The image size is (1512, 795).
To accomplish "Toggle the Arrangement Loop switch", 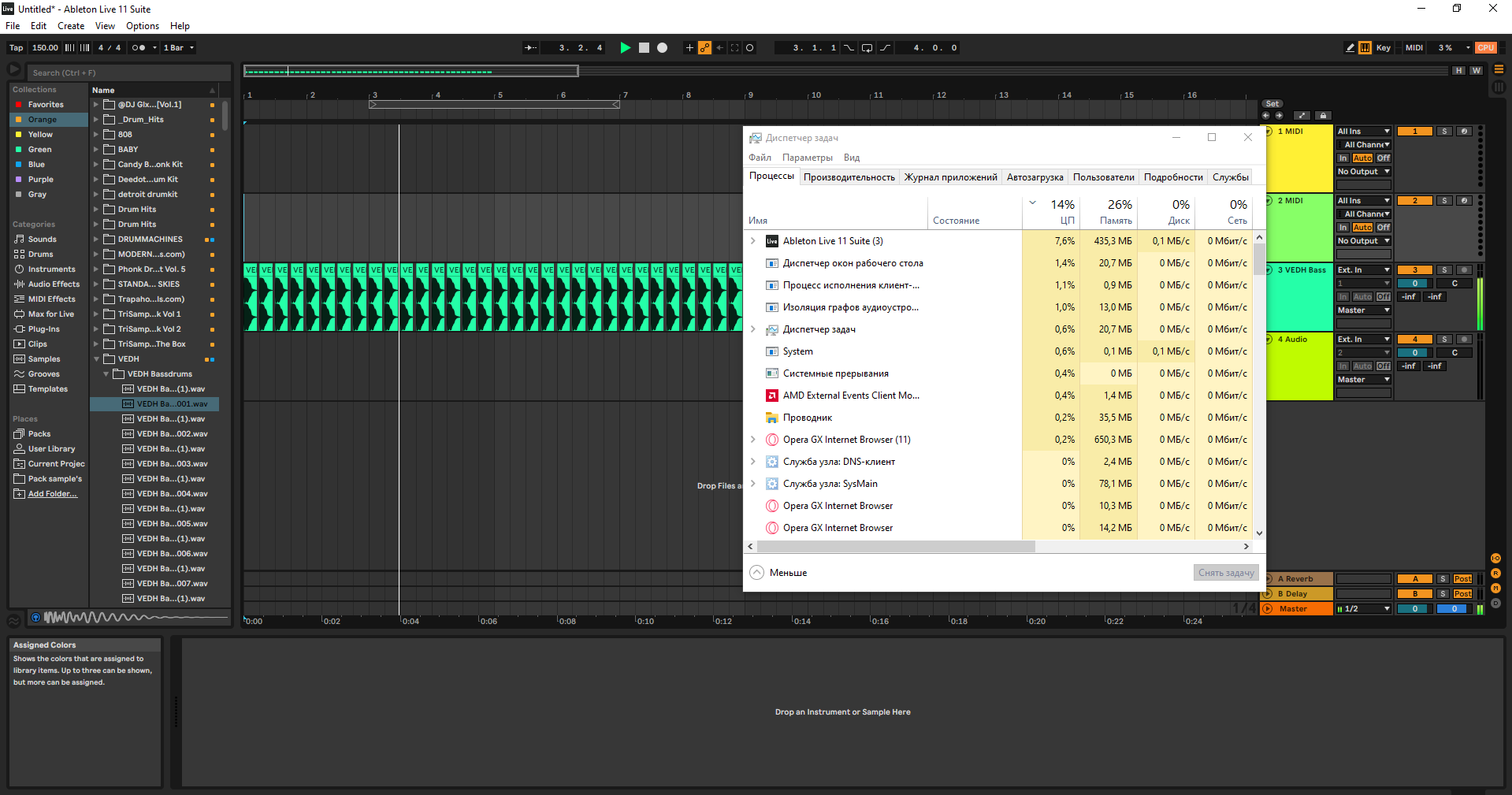I will pyautogui.click(x=867, y=48).
